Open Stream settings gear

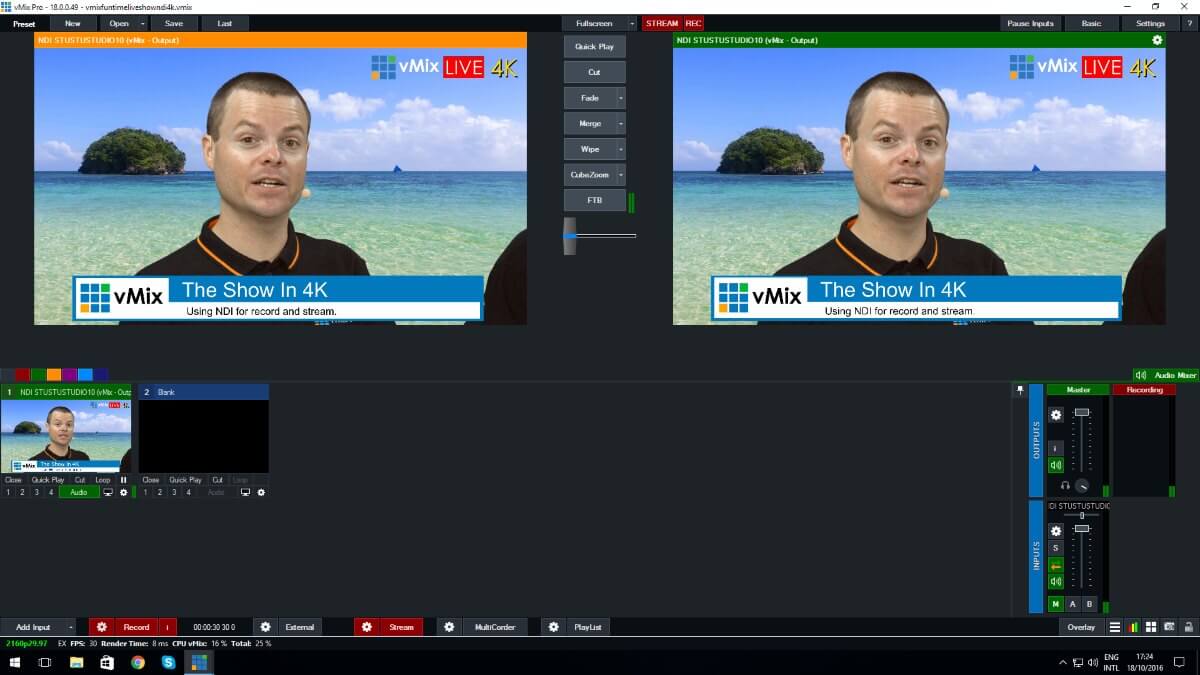click(x=367, y=627)
